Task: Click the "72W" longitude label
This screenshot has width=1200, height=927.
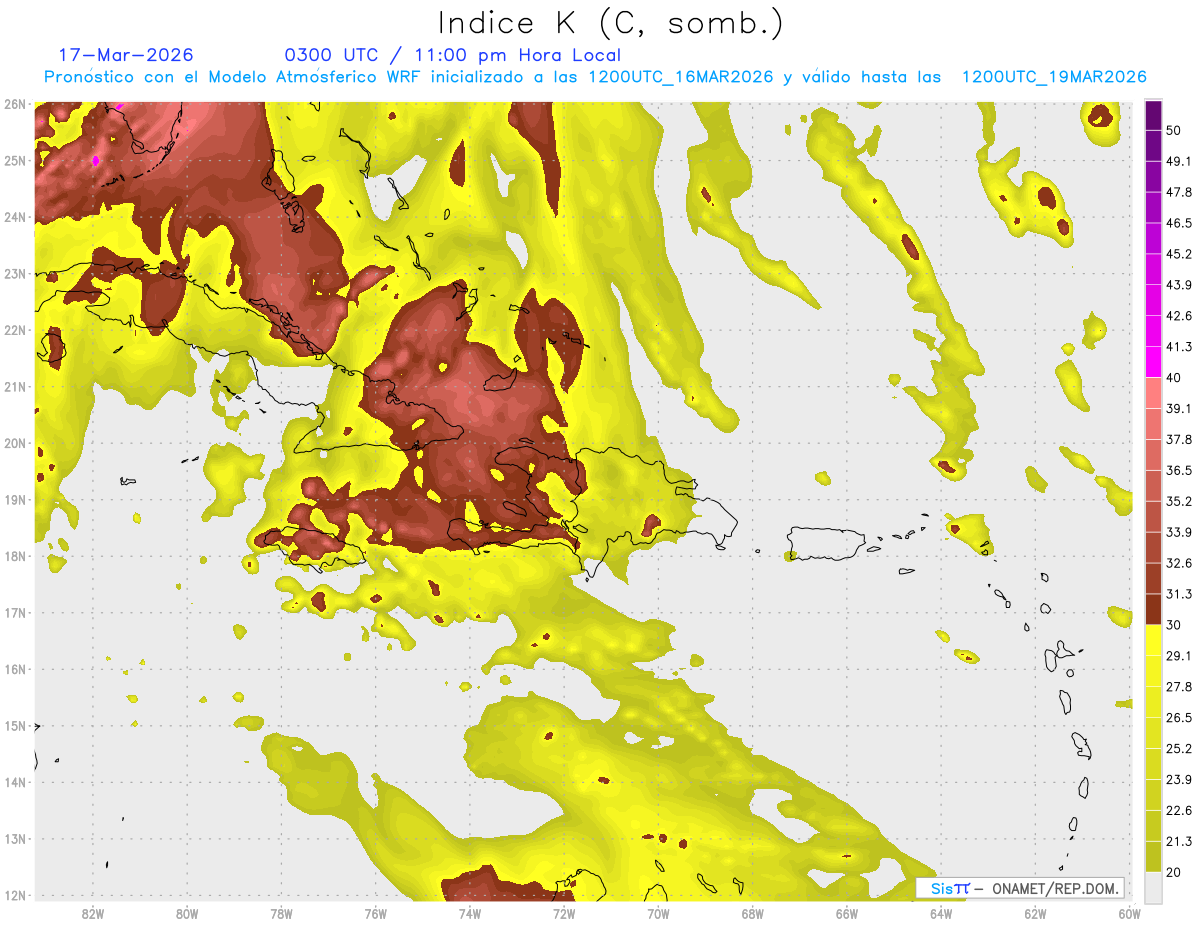Action: coord(564,914)
